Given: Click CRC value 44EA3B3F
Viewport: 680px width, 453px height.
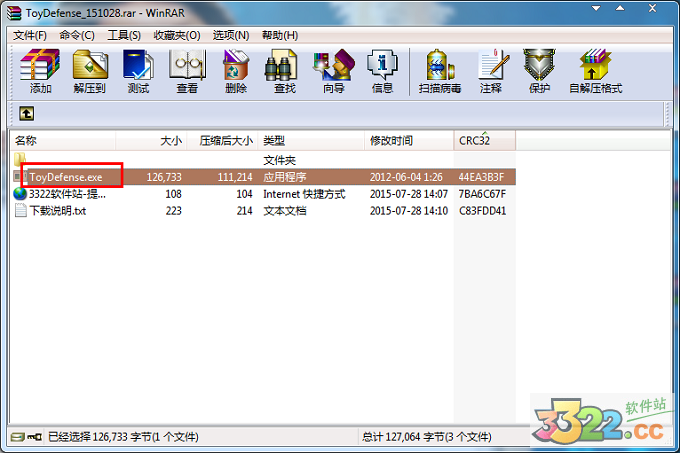Looking at the screenshot, I should (481, 177).
